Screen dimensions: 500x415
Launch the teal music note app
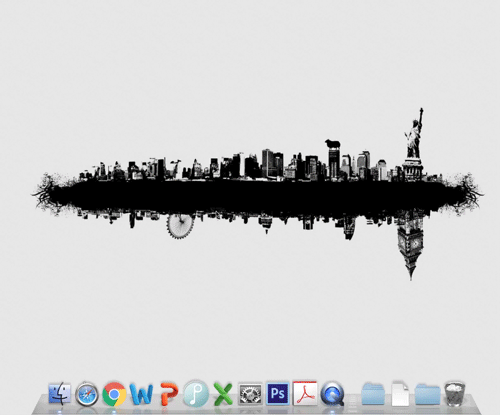pos(196,394)
